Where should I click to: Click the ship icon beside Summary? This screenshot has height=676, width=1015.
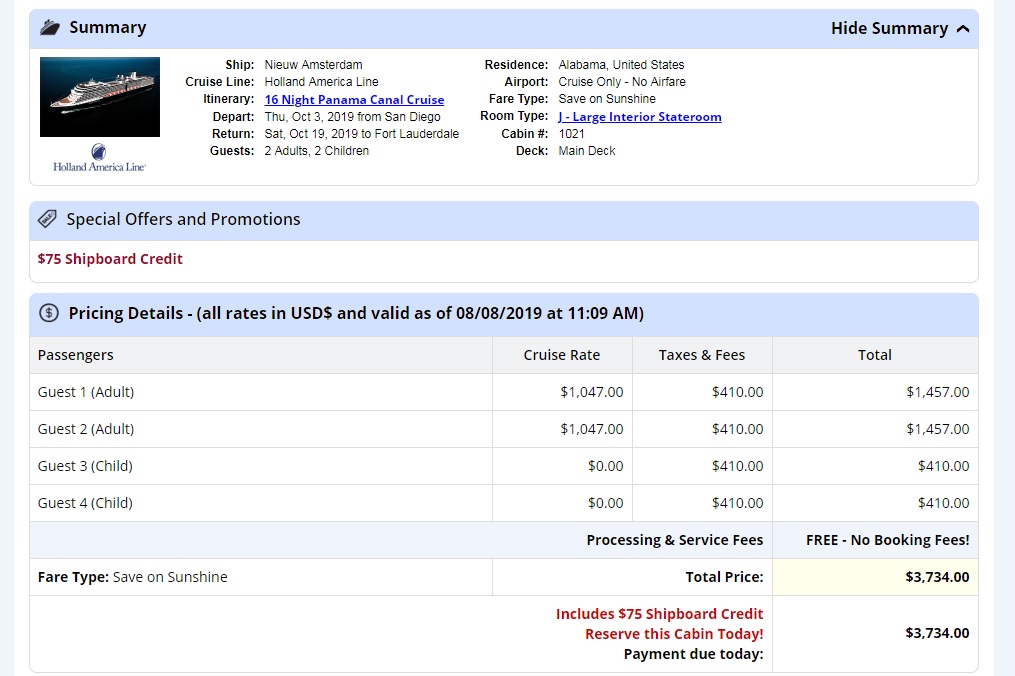coord(50,27)
